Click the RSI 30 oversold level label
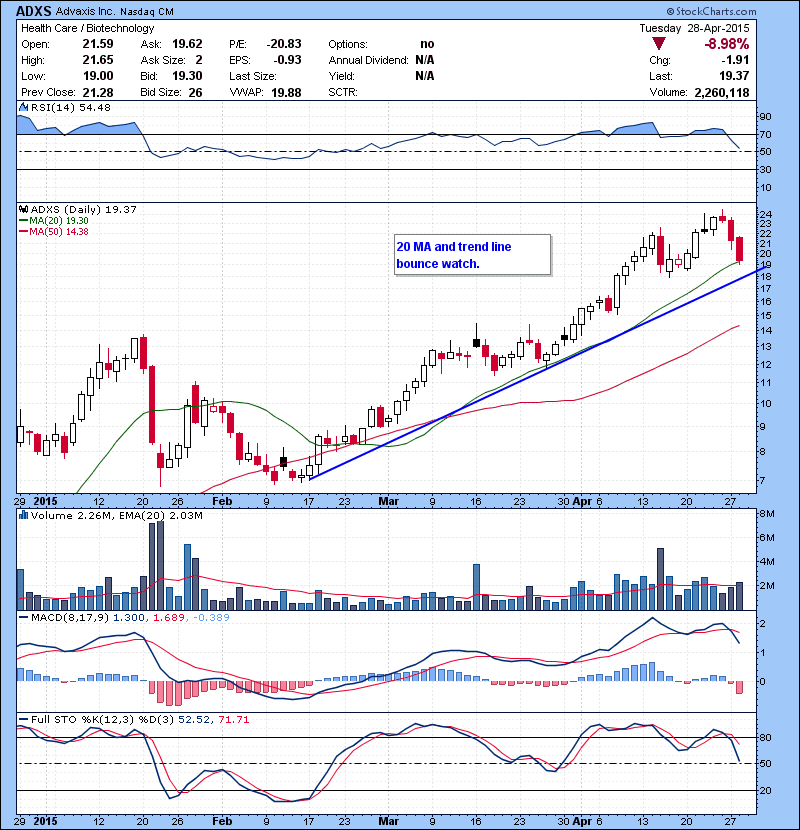800x830 pixels. pyautogui.click(x=766, y=169)
